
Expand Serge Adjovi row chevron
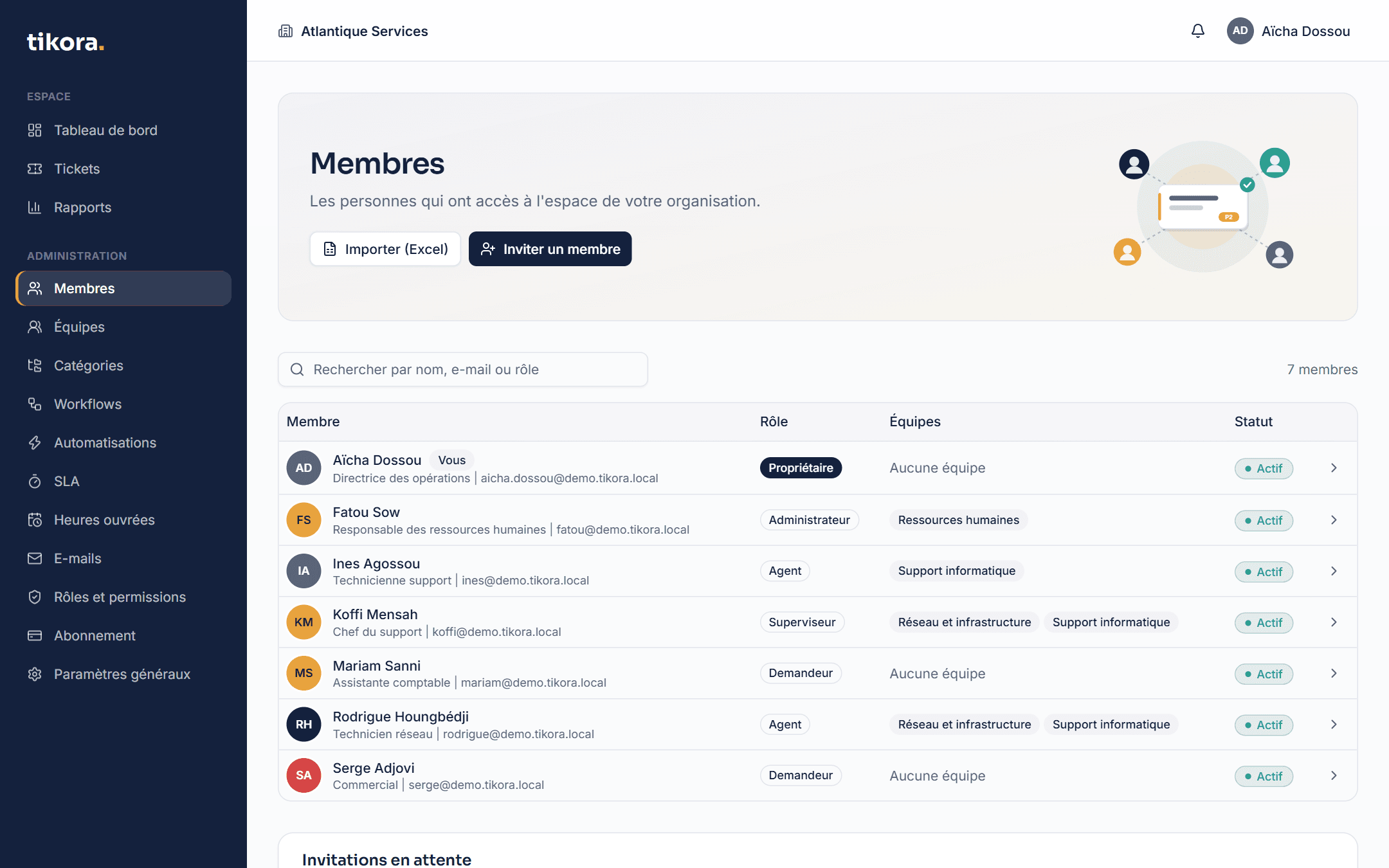[1334, 775]
